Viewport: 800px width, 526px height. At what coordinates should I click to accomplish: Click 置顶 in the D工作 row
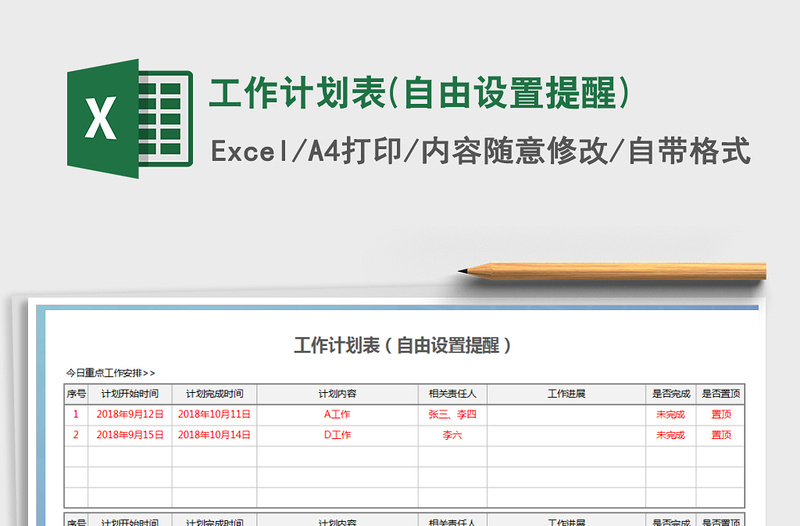721,435
